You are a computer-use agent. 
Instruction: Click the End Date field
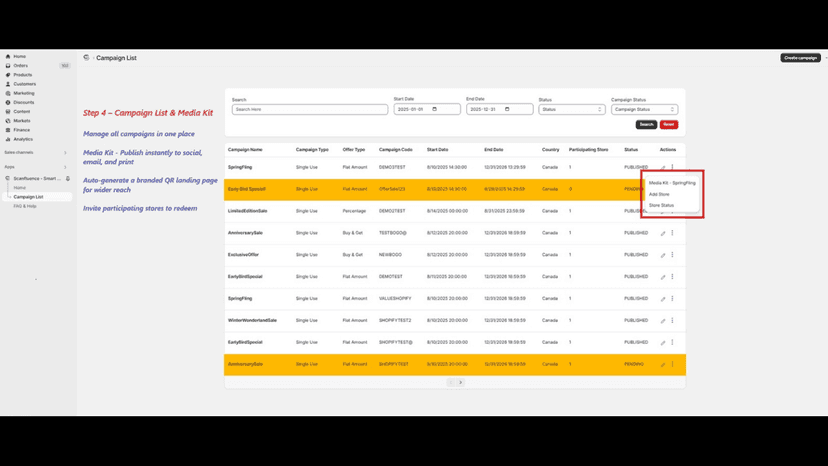(x=500, y=109)
